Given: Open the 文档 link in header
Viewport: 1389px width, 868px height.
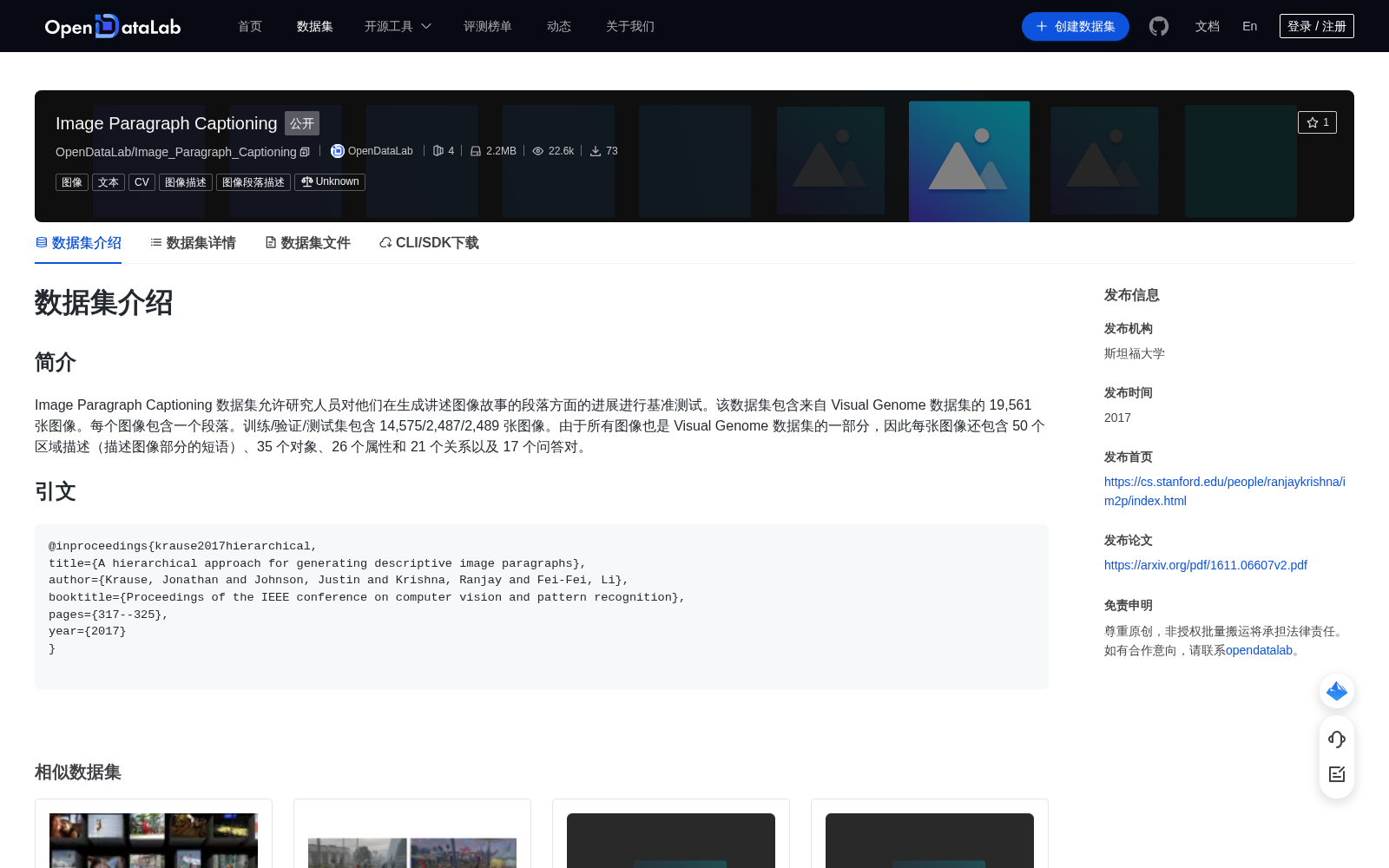Looking at the screenshot, I should (x=1208, y=26).
